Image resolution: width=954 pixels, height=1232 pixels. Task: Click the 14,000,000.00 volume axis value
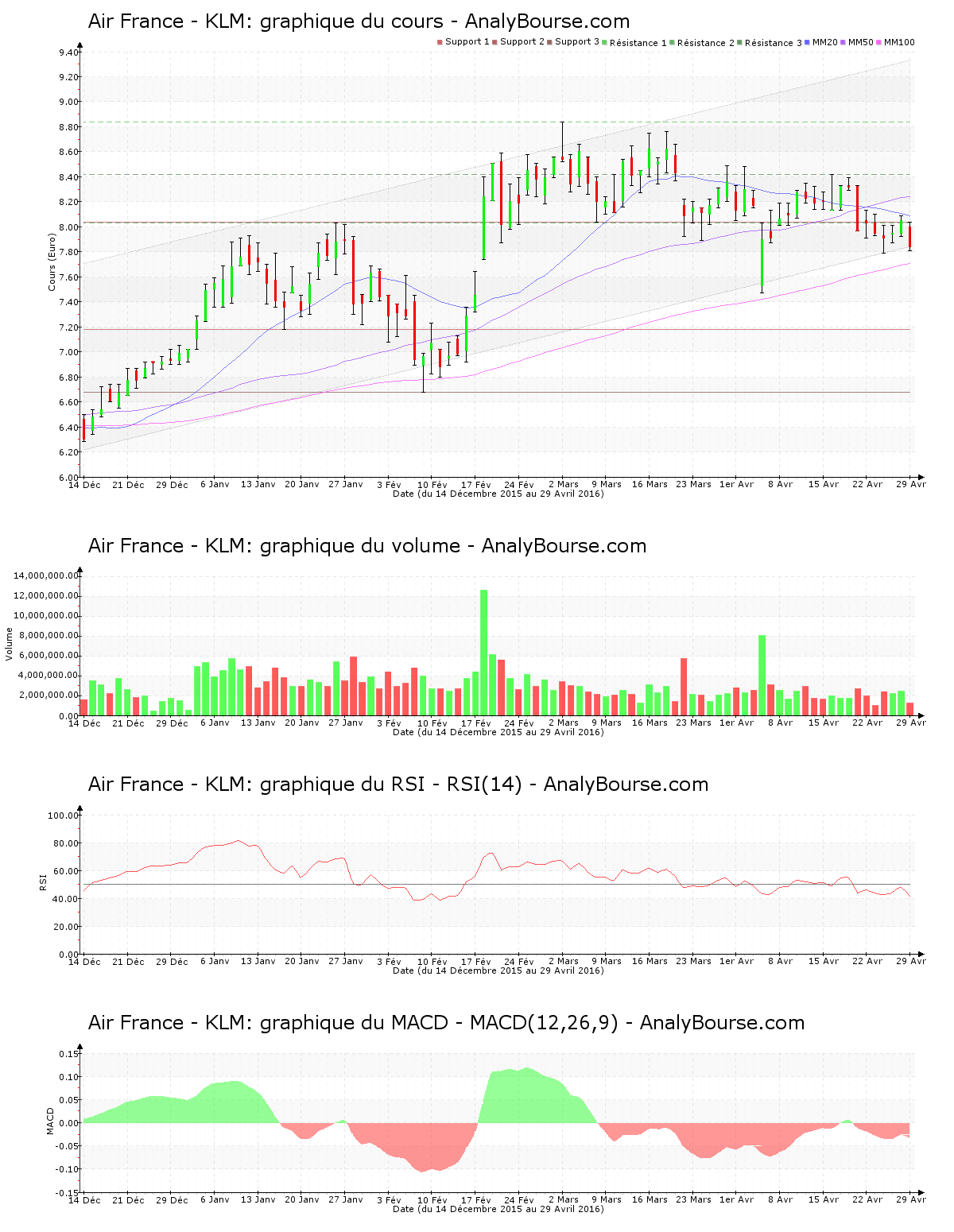46,575
